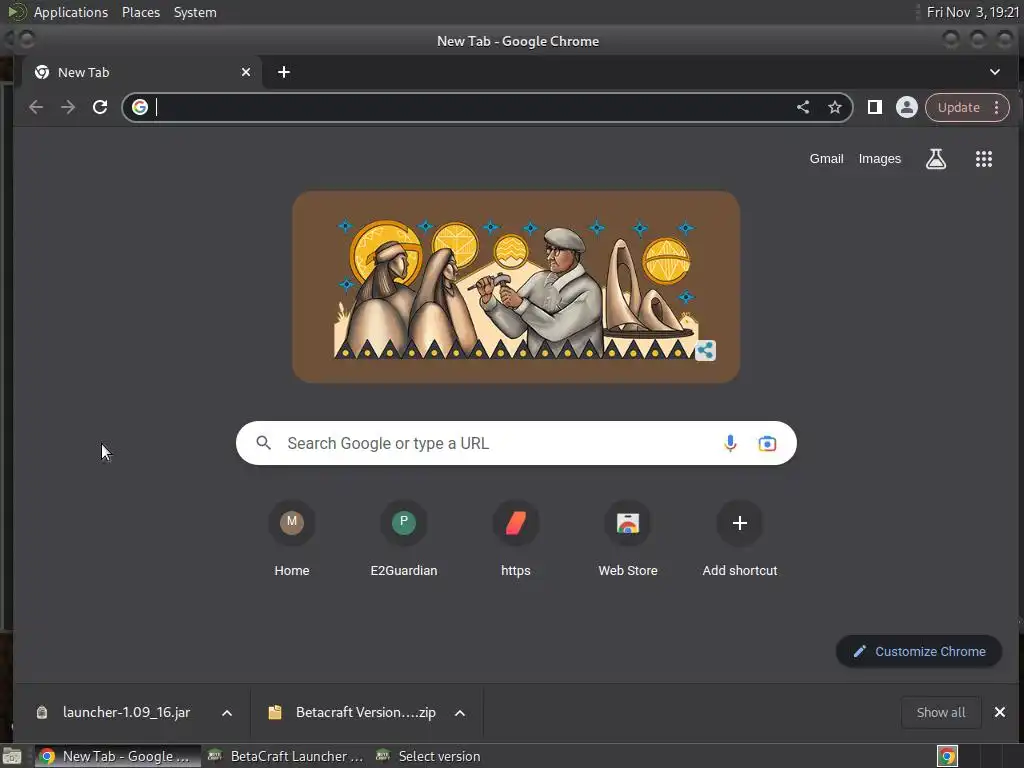Reload the current page
The image size is (1024, 768).
[x=100, y=107]
